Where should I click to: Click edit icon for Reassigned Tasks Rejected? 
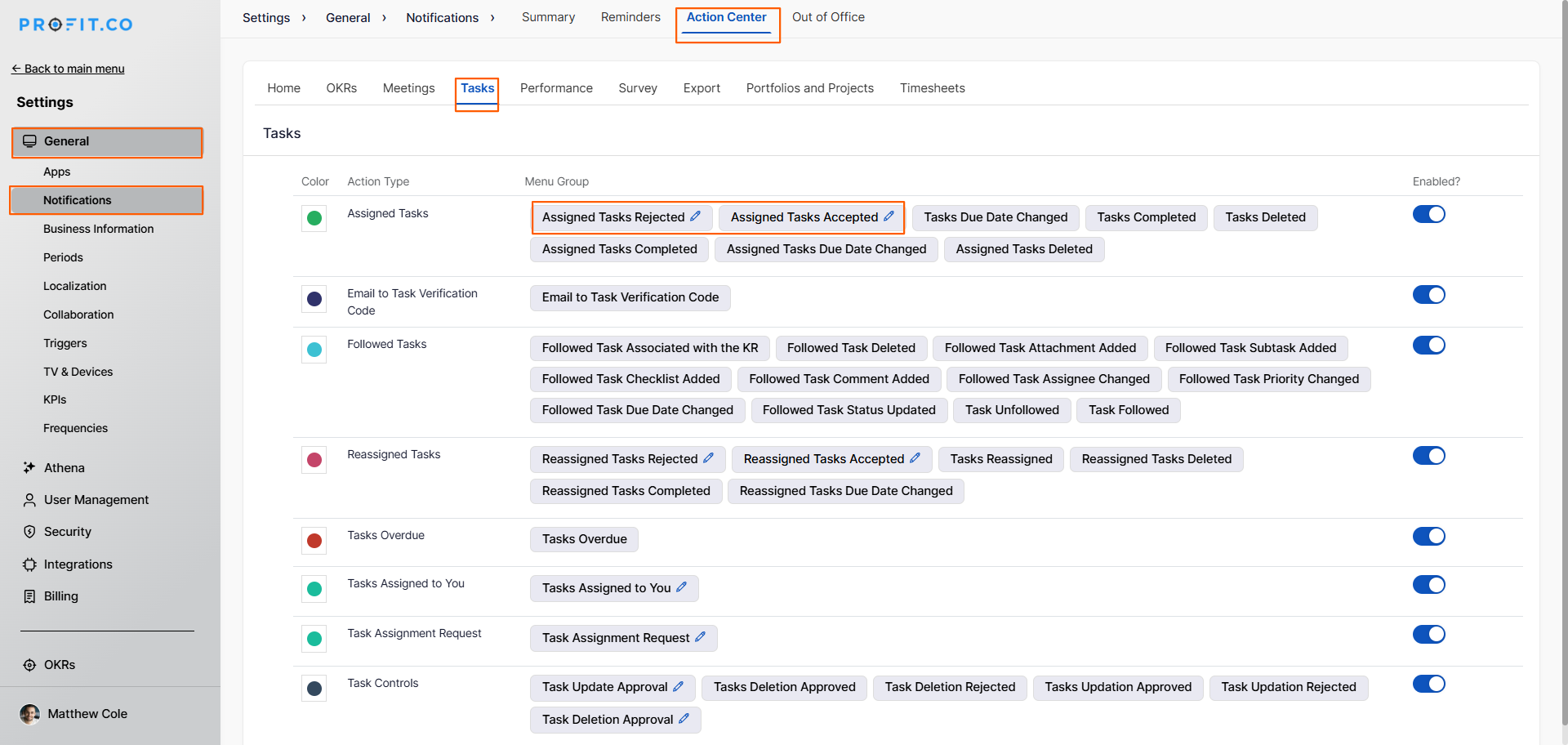click(708, 458)
